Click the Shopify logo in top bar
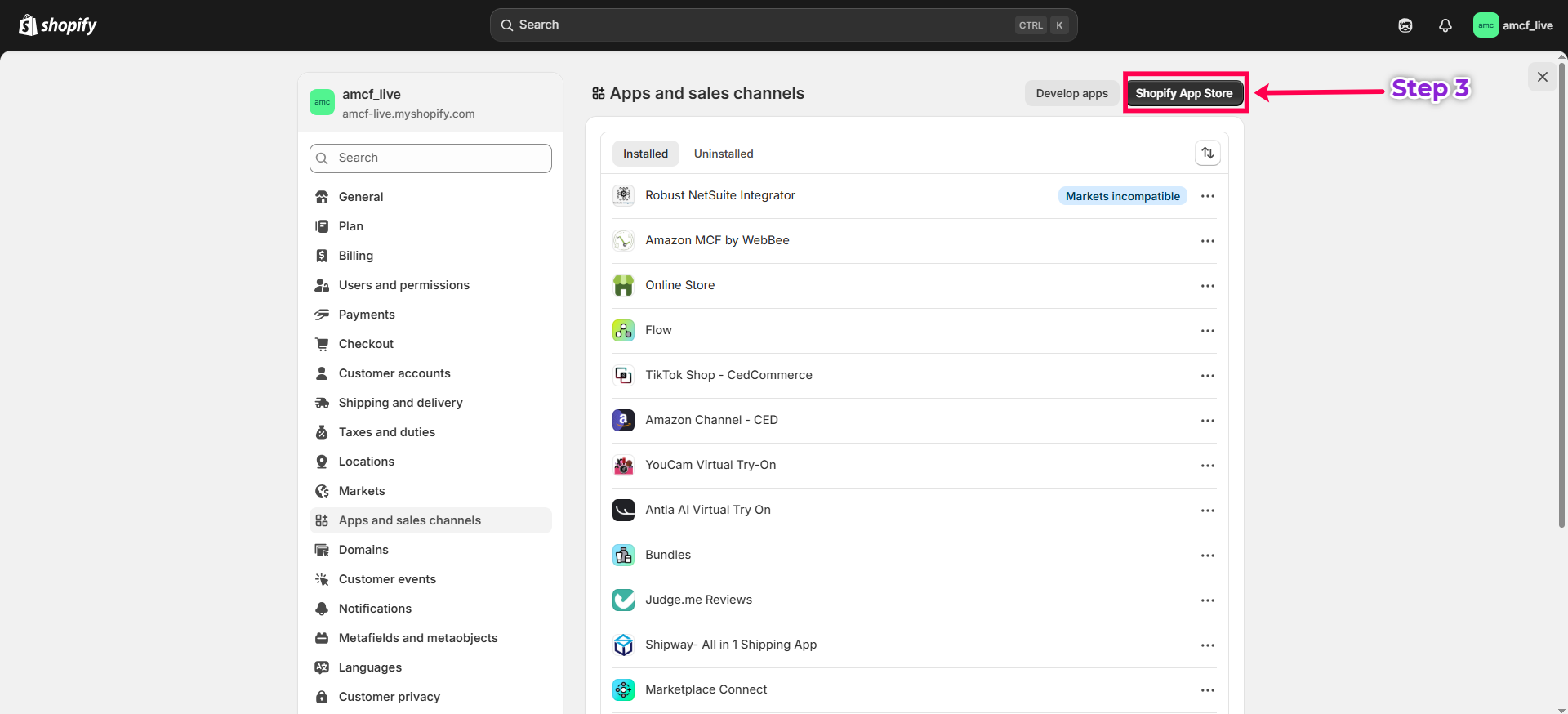The width and height of the screenshot is (1568, 714). point(57,25)
